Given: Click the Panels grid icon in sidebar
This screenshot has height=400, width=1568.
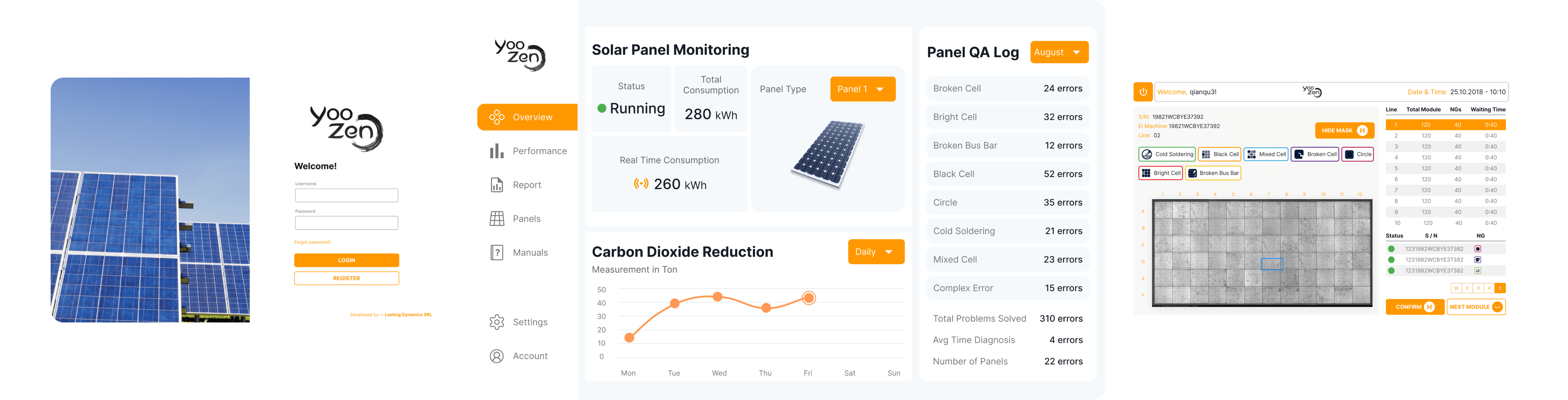Looking at the screenshot, I should (497, 218).
